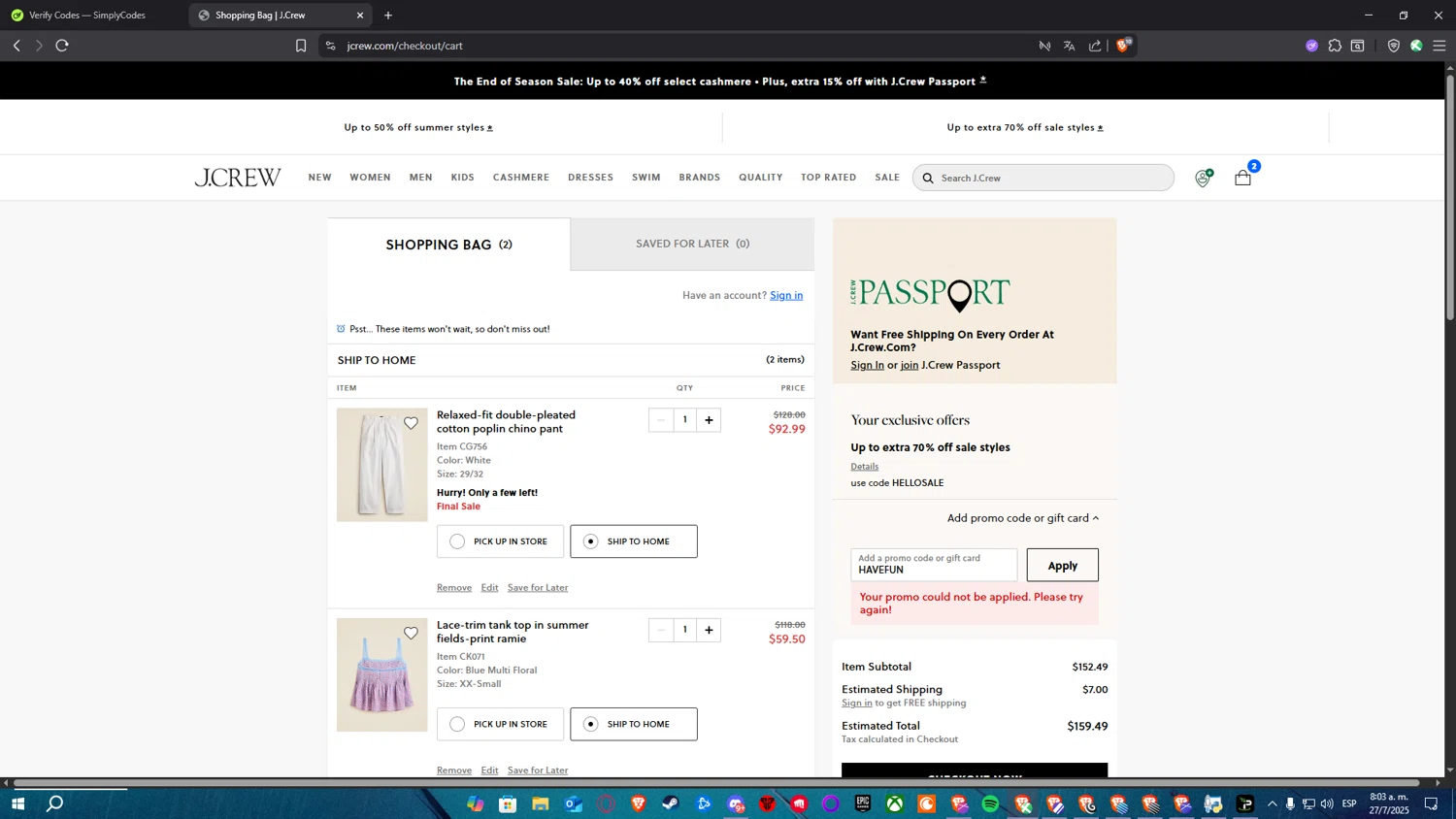Favorite the cotton poplin chino pant heart
Viewport: 1456px width, 819px height.
(x=411, y=423)
